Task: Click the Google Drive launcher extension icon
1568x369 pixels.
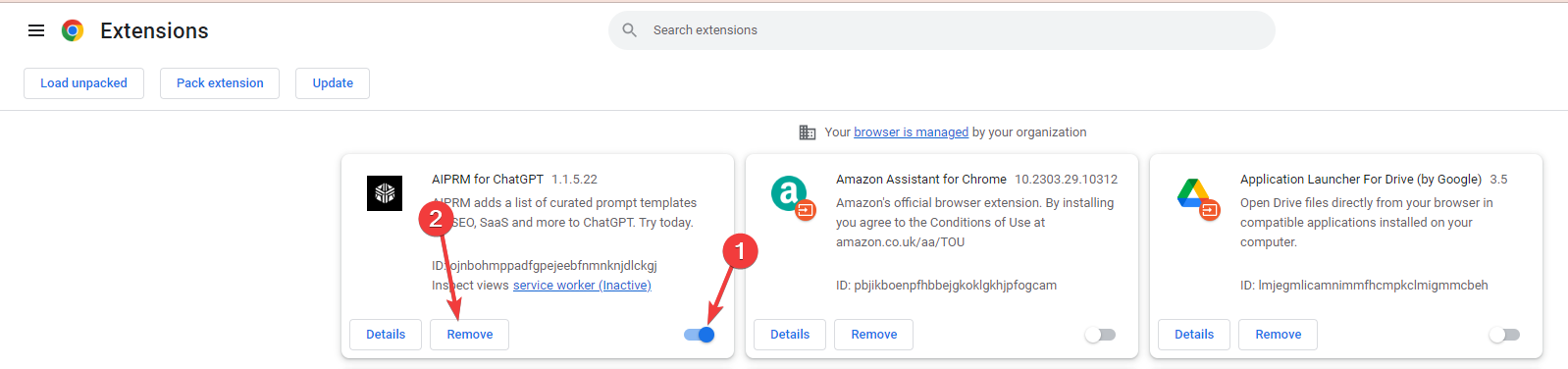Action: click(1197, 197)
